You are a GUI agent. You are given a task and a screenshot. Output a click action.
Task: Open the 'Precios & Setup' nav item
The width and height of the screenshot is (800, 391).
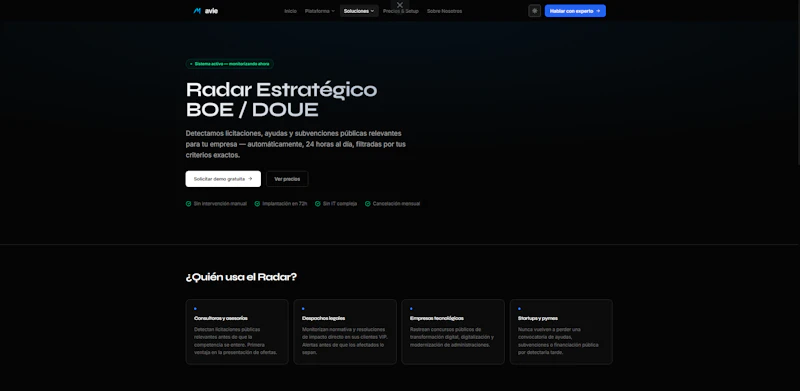[401, 11]
